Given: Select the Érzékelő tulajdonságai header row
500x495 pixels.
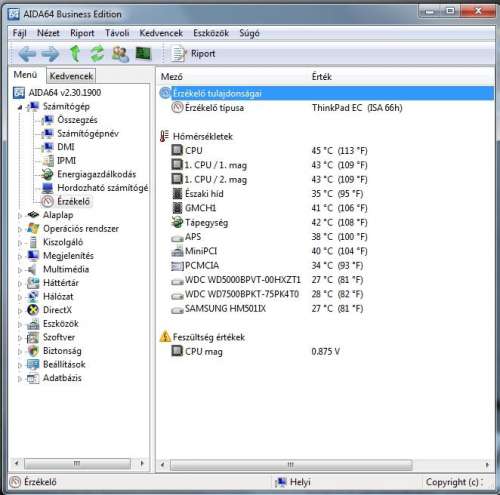Looking at the screenshot, I should click(x=326, y=93).
